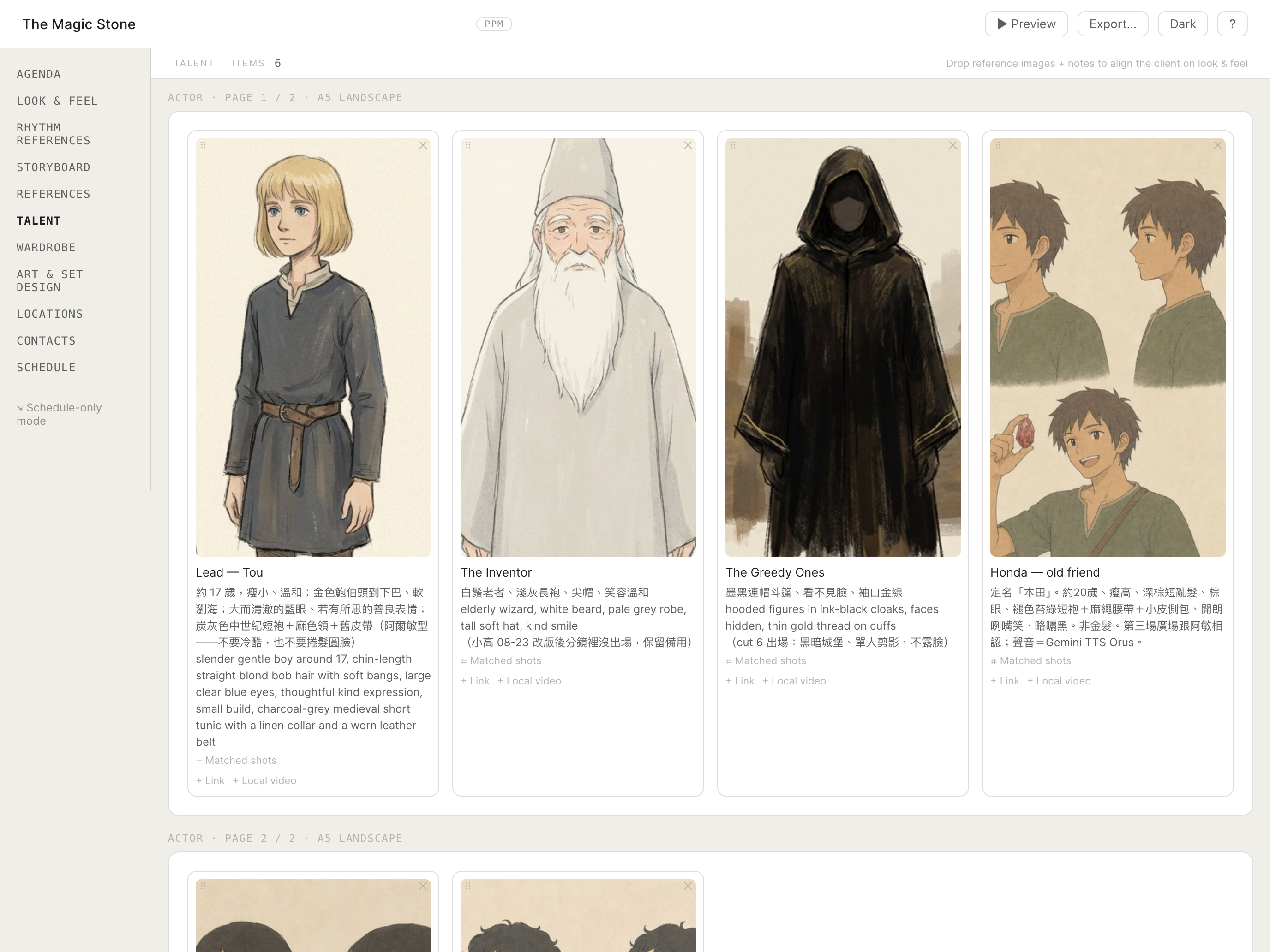Toggle Schedule-only mode
This screenshot has height=952, width=1270.
click(59, 414)
